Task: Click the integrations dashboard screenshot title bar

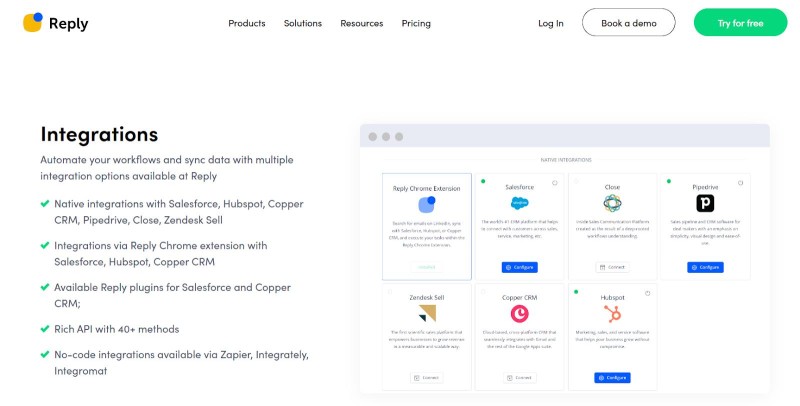Action: pyautogui.click(x=565, y=136)
